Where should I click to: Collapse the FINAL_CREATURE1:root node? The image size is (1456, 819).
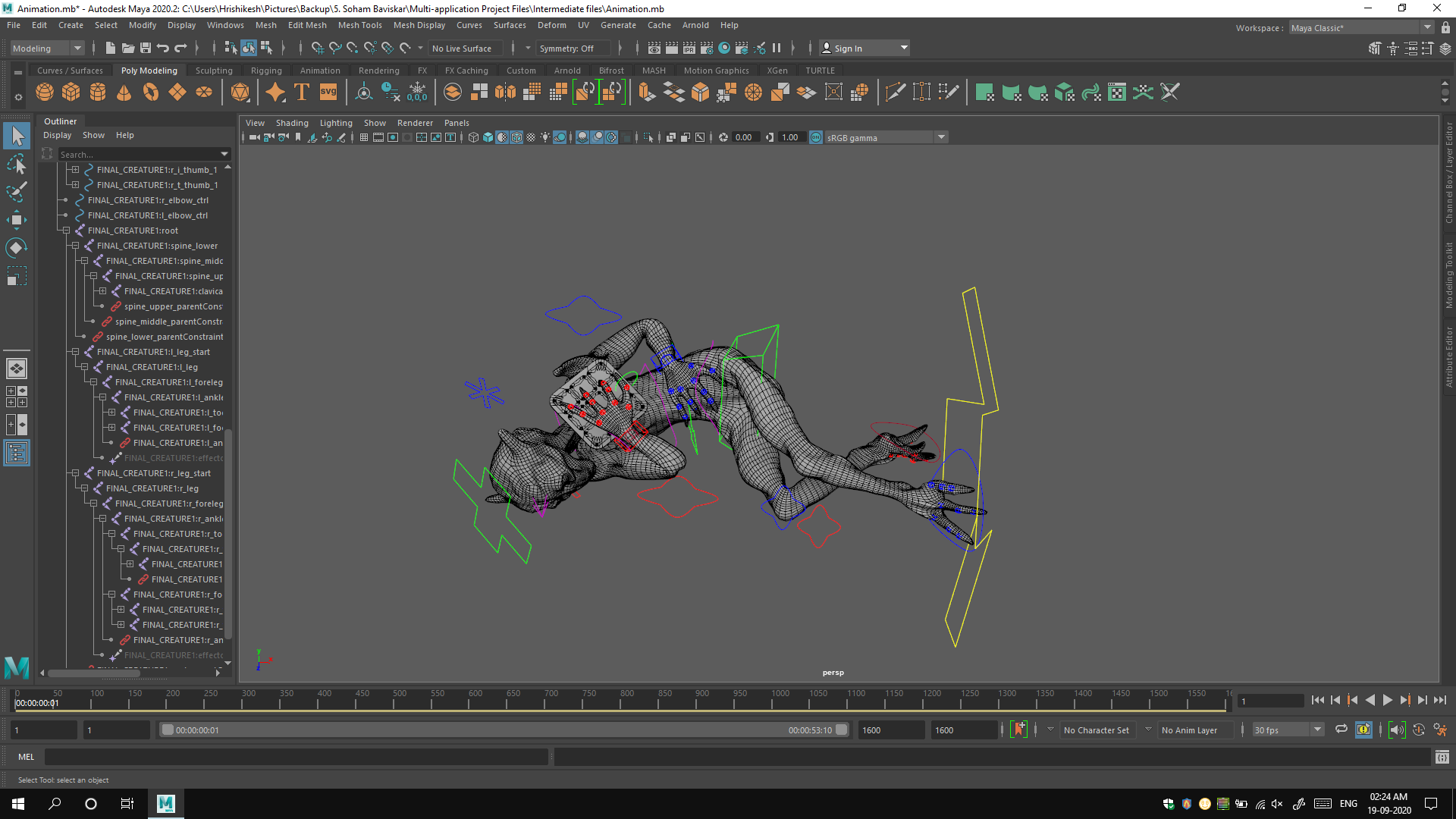click(x=66, y=231)
